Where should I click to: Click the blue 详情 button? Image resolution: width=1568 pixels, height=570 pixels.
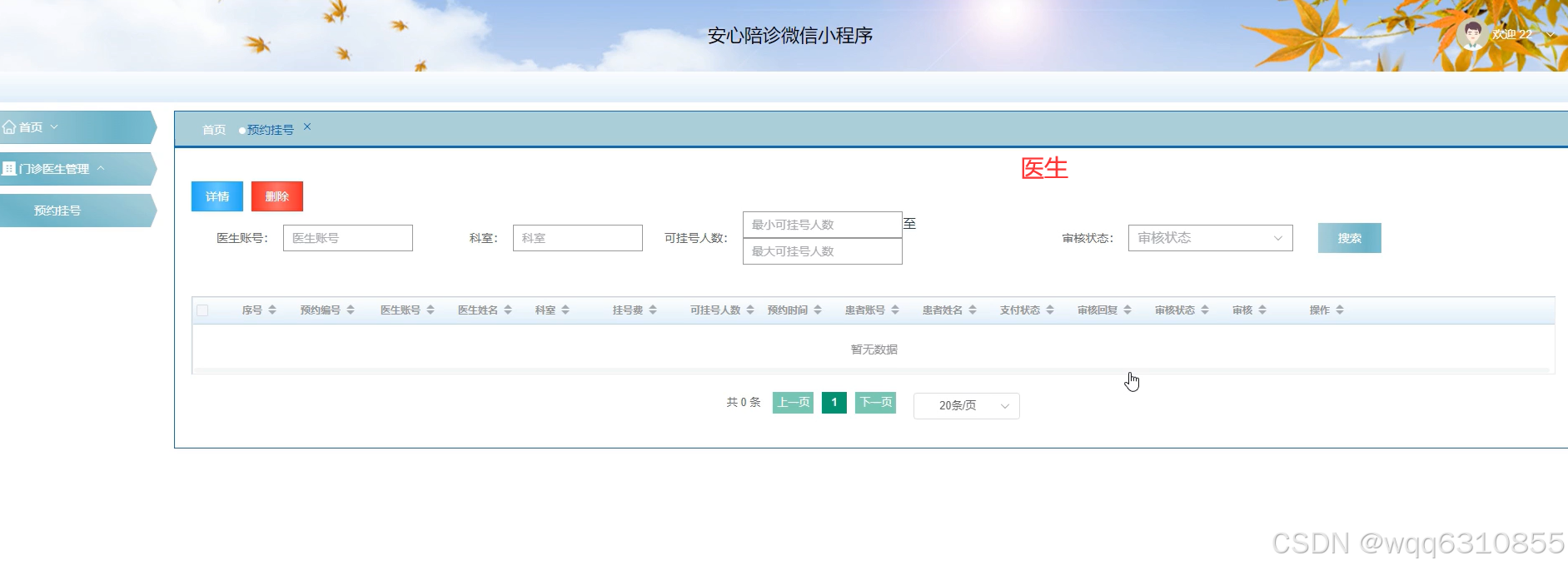coord(217,196)
